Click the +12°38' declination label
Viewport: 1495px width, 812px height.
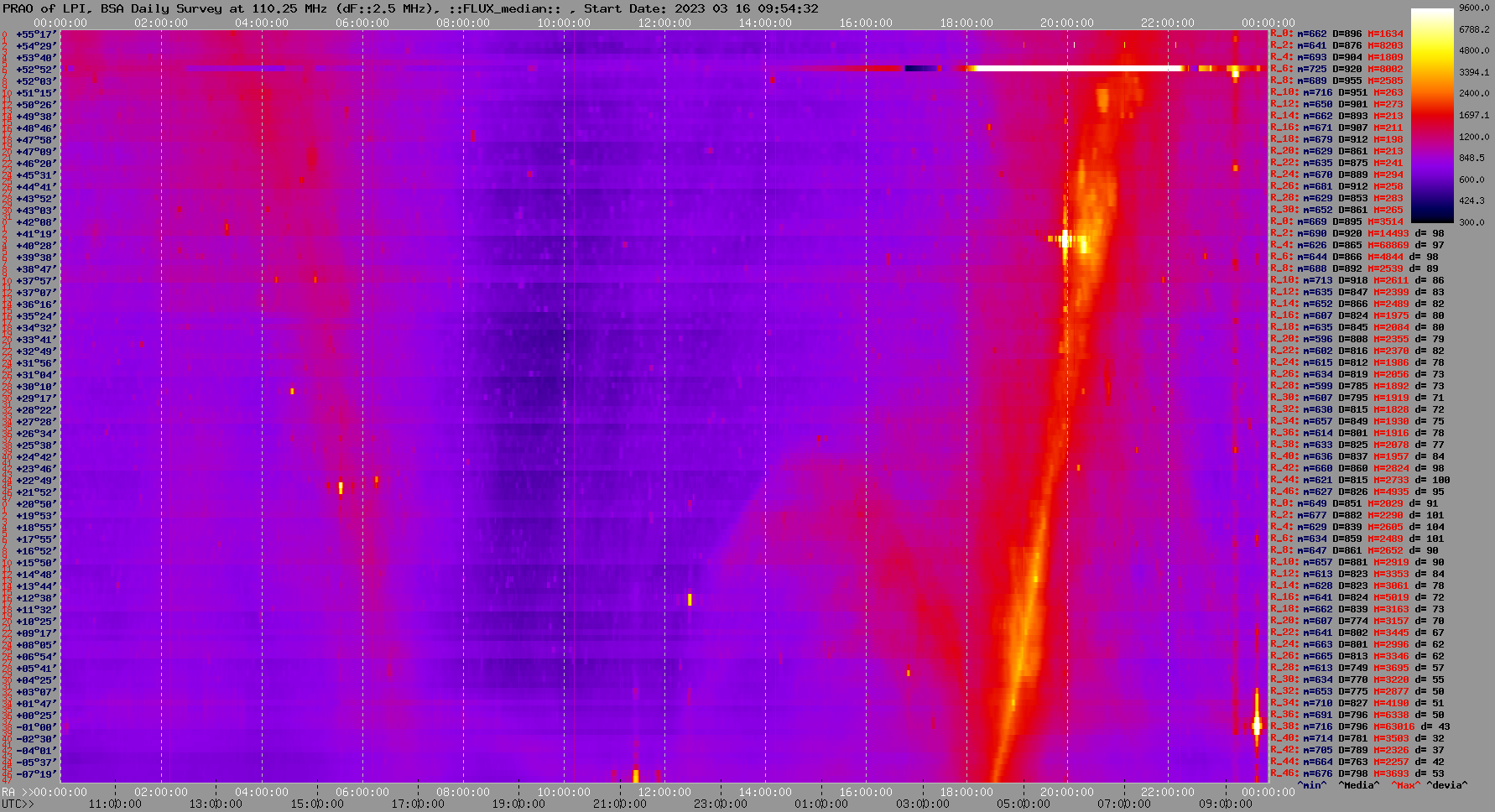click(x=36, y=597)
